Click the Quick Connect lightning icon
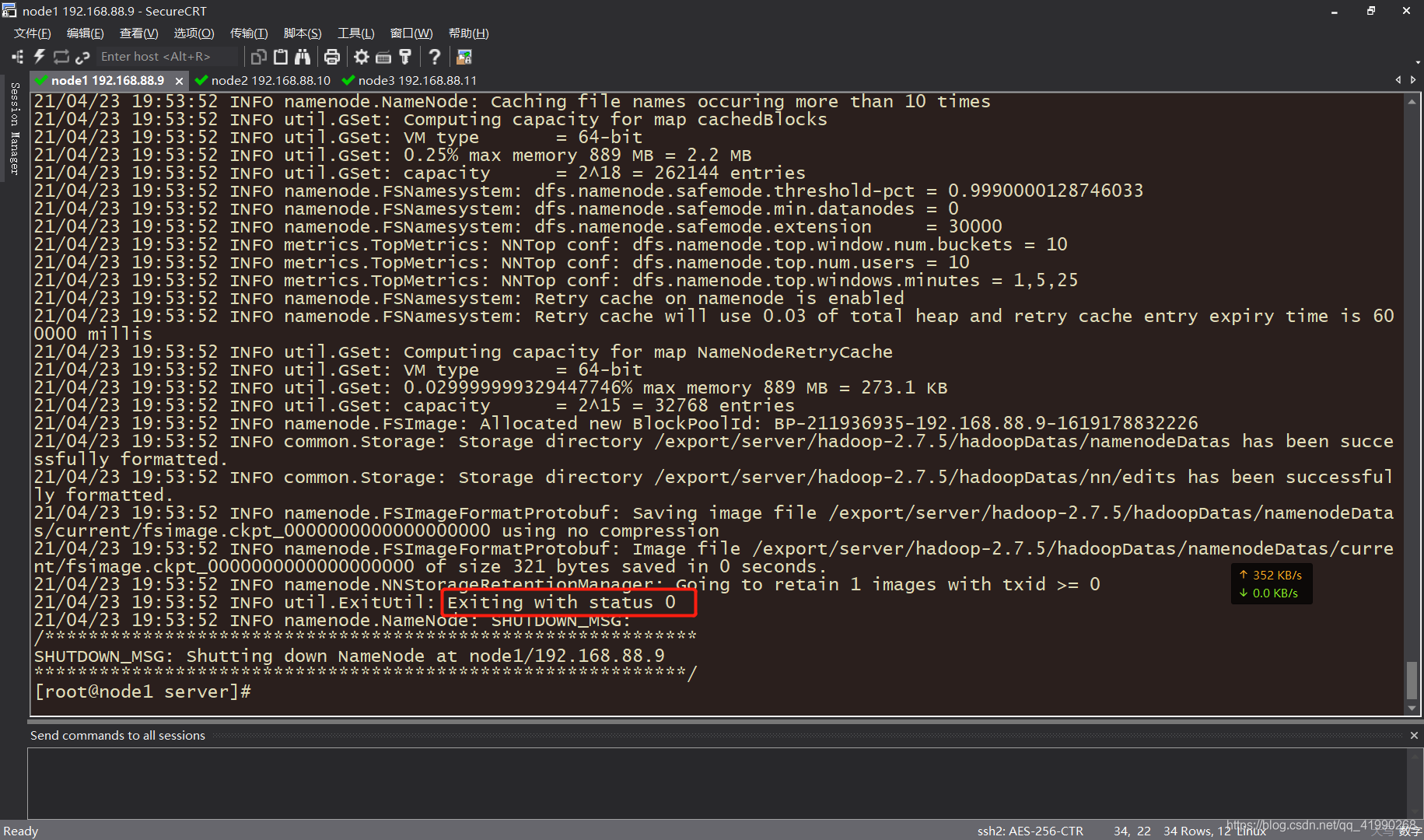The height and width of the screenshot is (840, 1424). tap(39, 57)
